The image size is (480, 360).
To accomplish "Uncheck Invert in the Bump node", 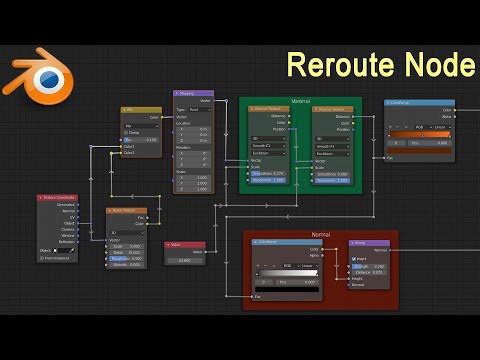I will (x=354, y=259).
